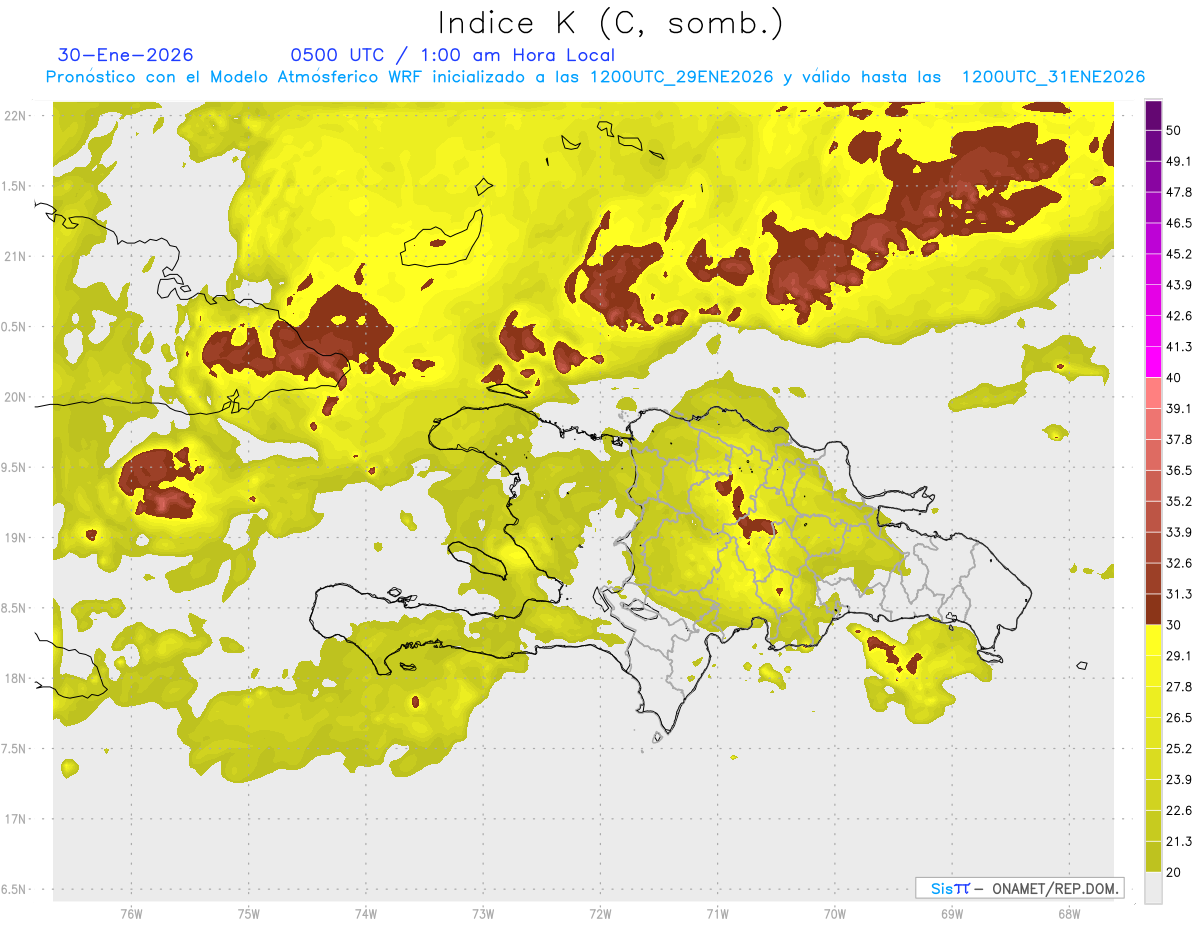Select the colorbar value 43.9
The height and width of the screenshot is (927, 1200).
(1179, 285)
